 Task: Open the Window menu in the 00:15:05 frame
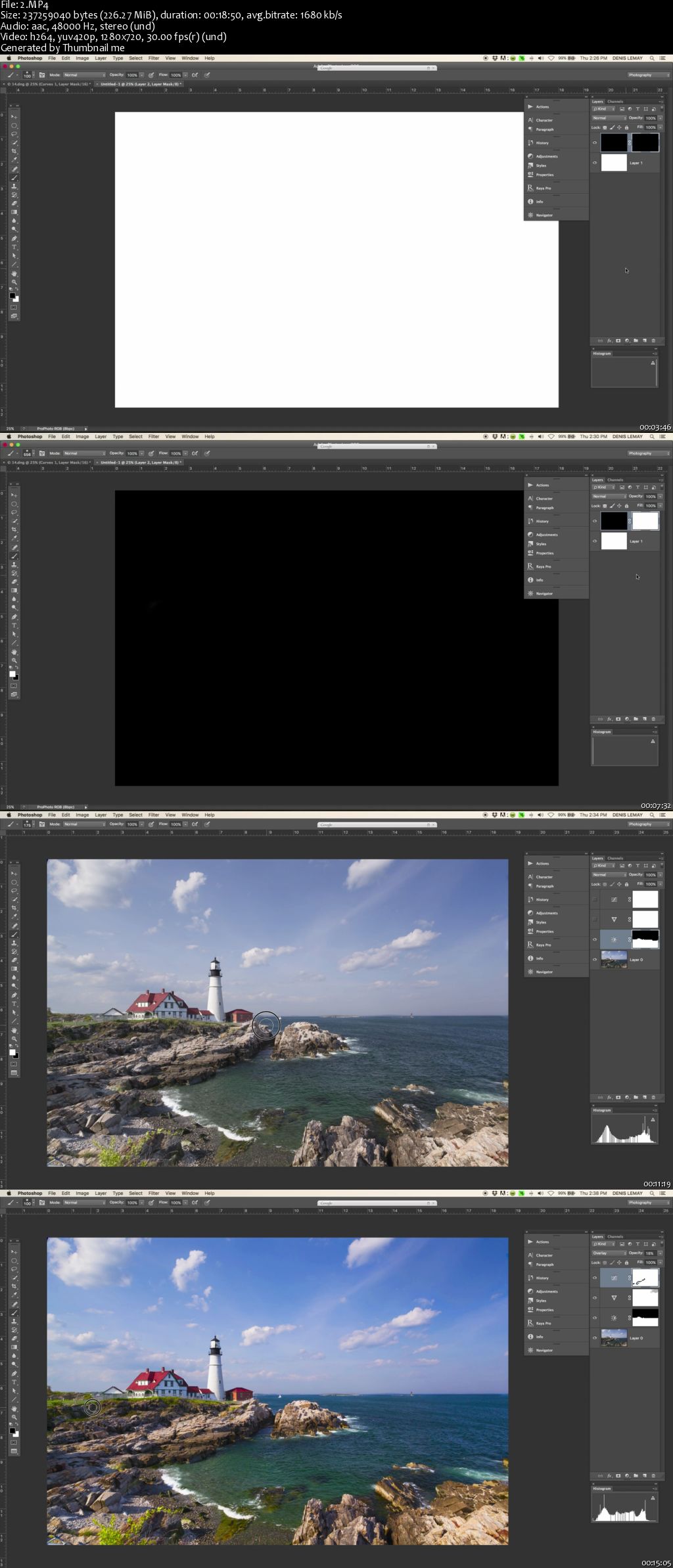[x=190, y=1194]
